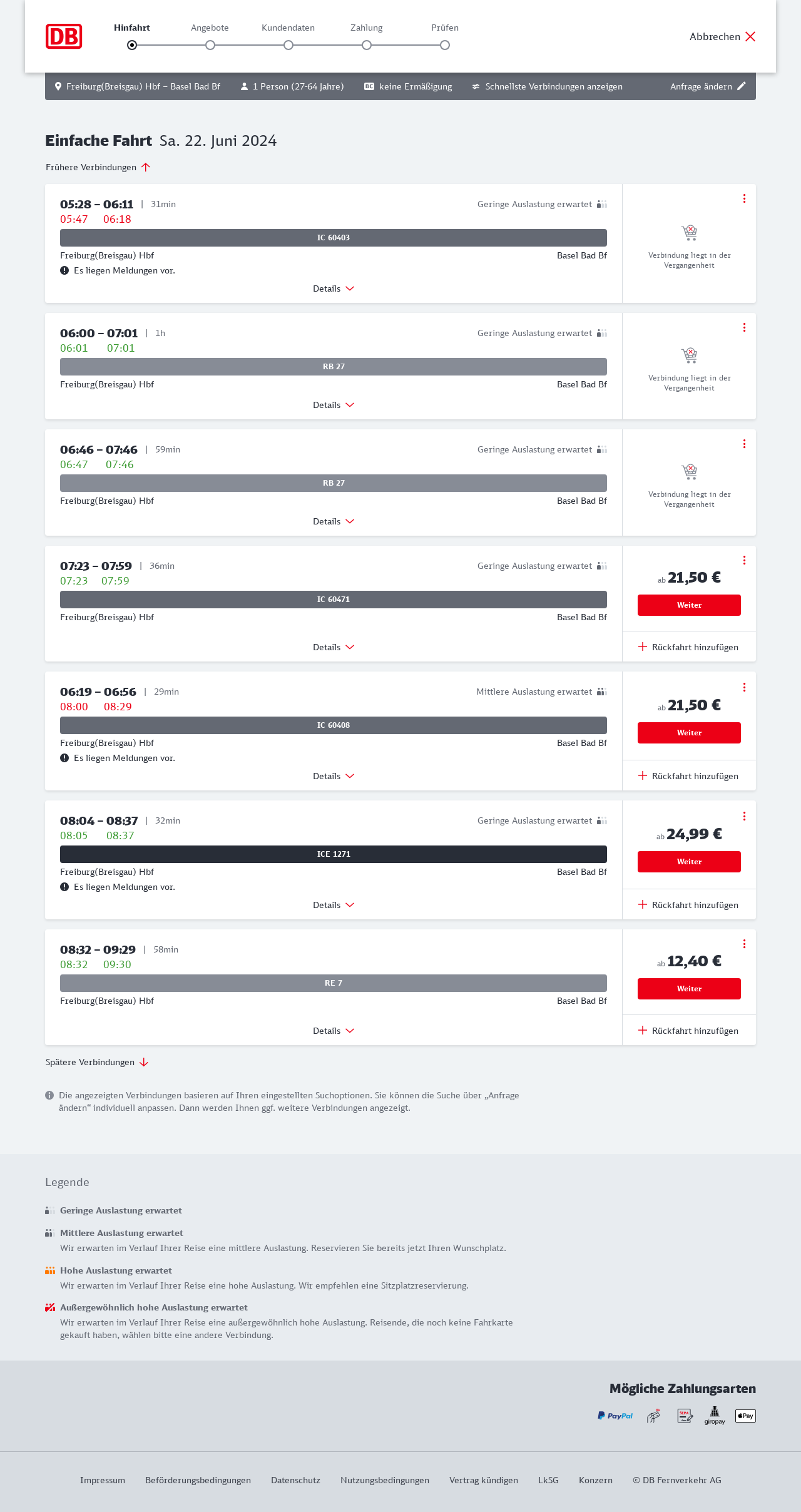Image resolution: width=801 pixels, height=1512 pixels.
Task: Show Spätere Verbindungen
Action: (97, 1062)
